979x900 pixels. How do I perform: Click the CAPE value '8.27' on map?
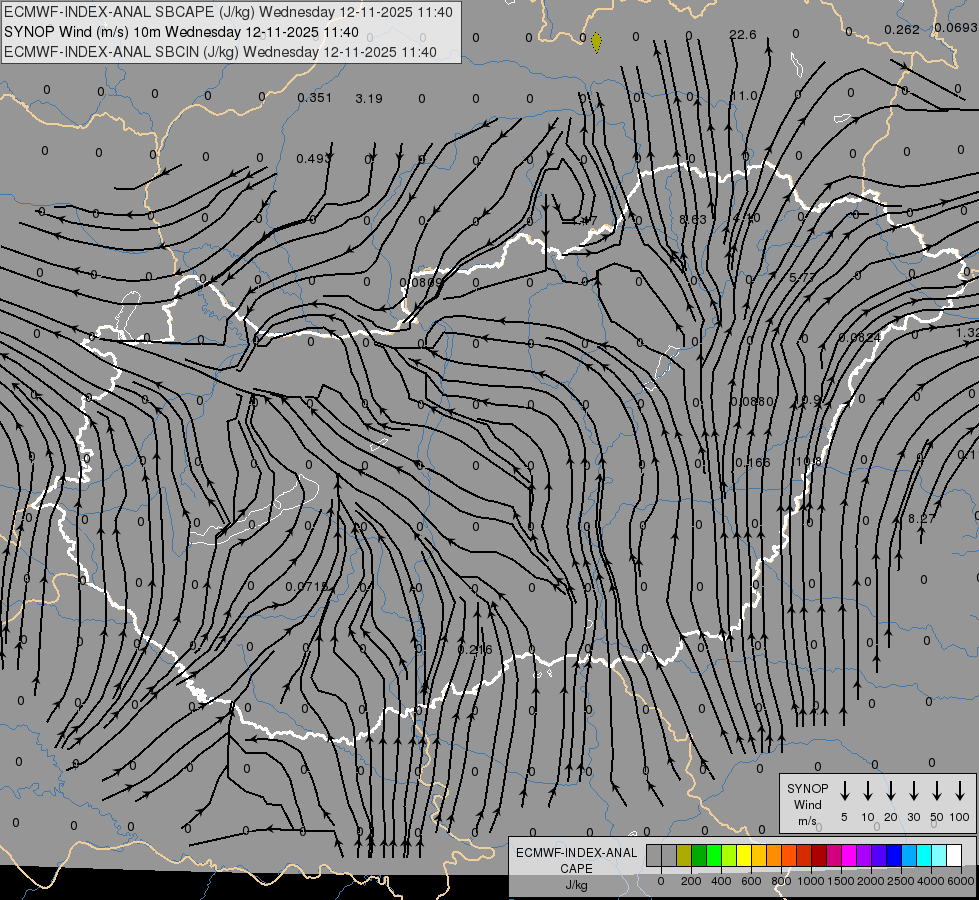(922, 519)
